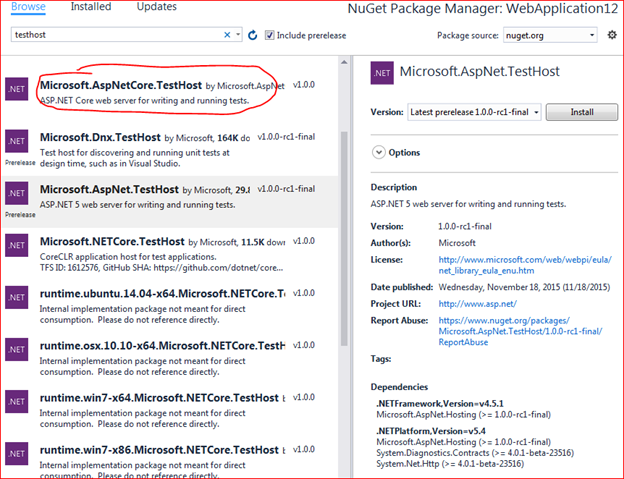624x479 pixels.
Task: Select the runtime.win7-x86 package
Action: point(170,458)
